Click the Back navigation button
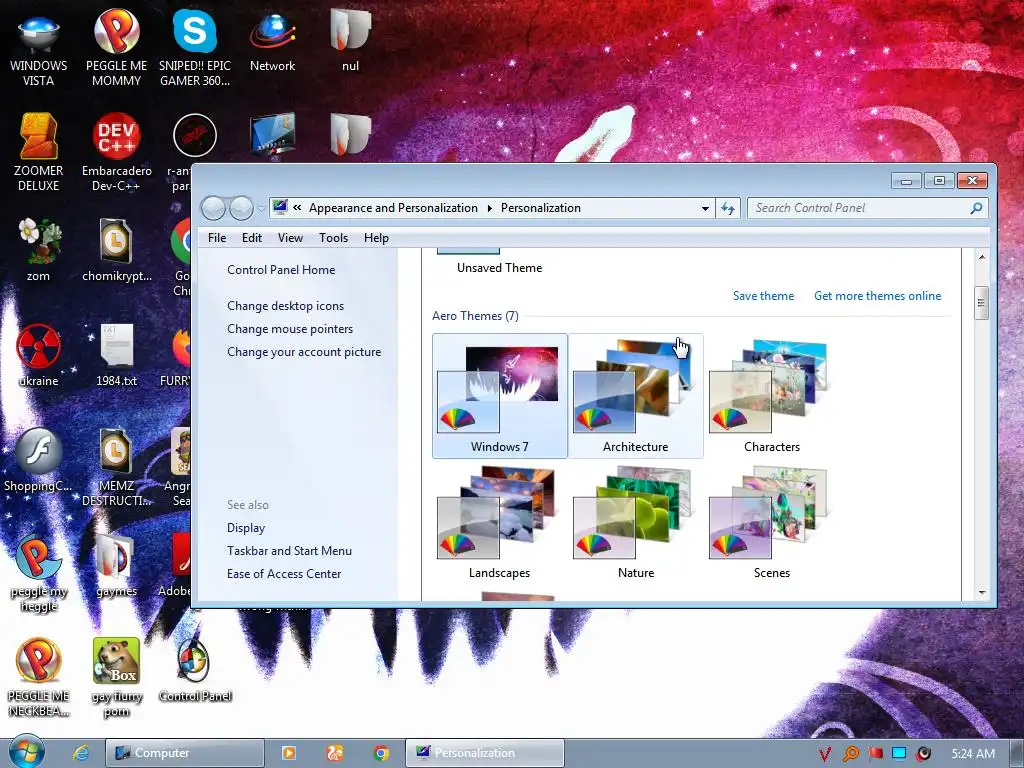1024x768 pixels. click(214, 208)
